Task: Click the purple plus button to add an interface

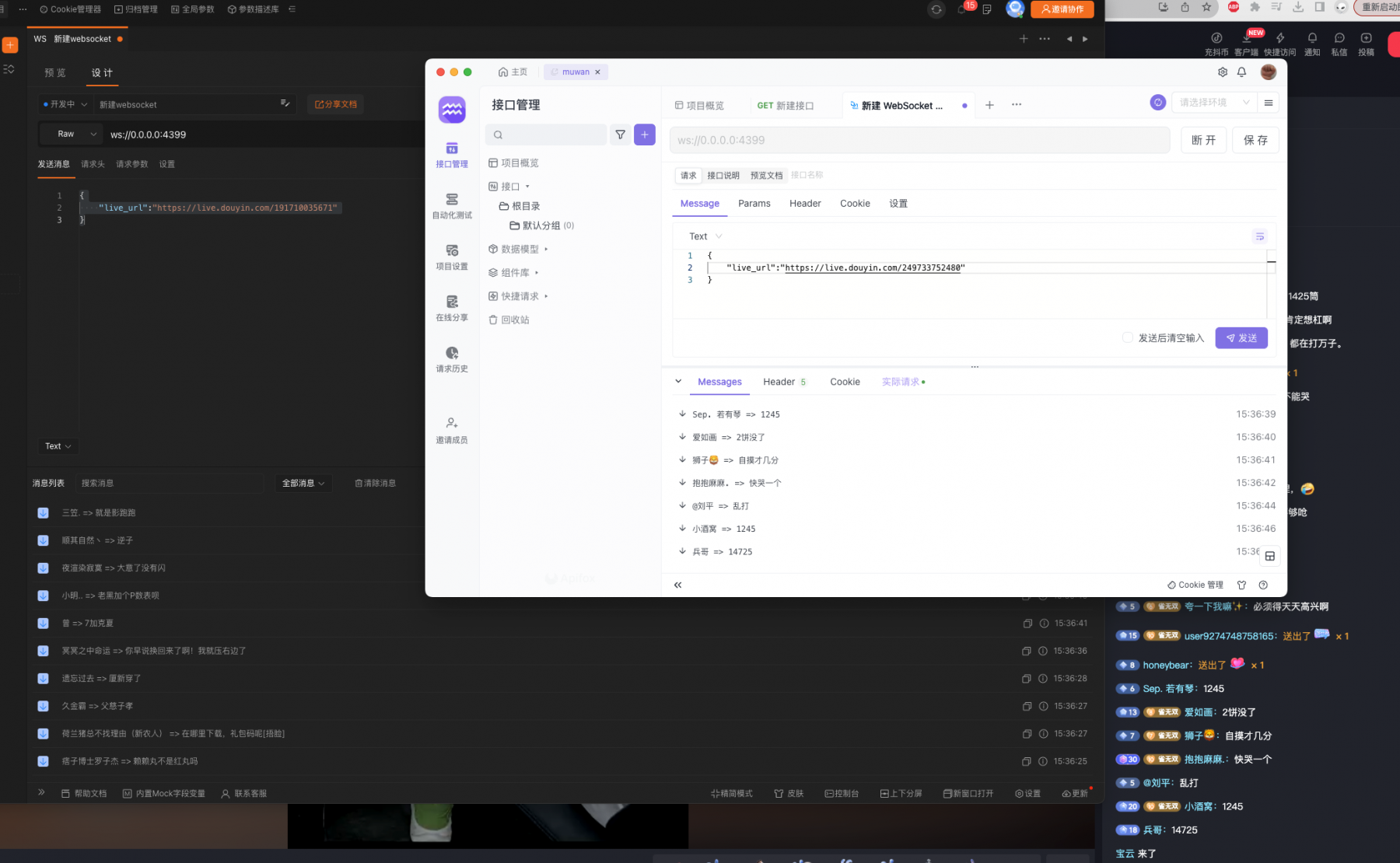Action: tap(645, 135)
